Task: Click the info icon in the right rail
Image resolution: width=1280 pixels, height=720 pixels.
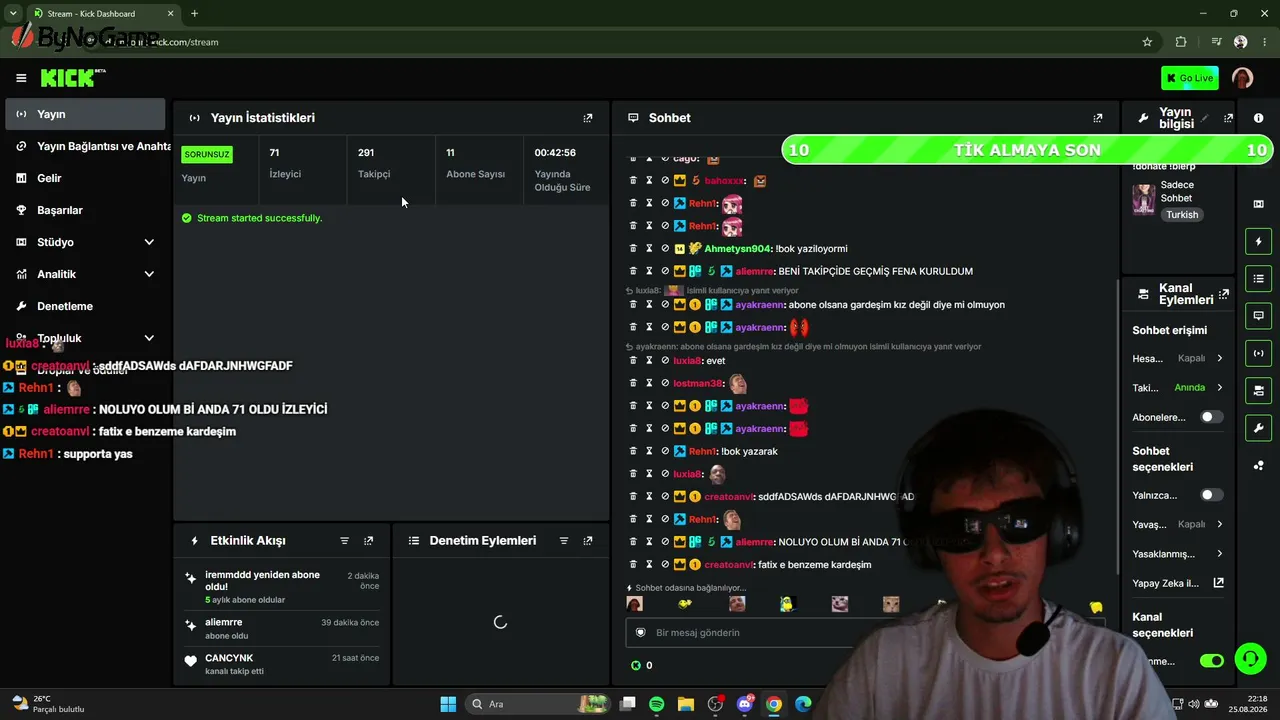Action: click(x=1259, y=118)
